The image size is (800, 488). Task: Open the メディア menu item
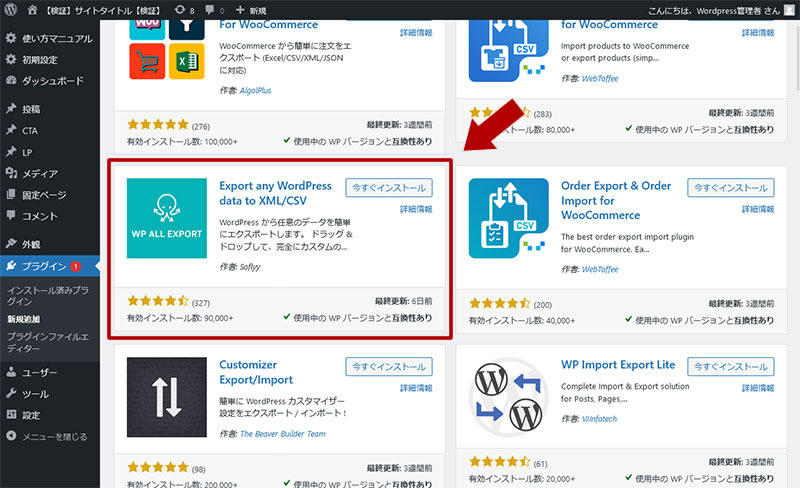point(40,174)
